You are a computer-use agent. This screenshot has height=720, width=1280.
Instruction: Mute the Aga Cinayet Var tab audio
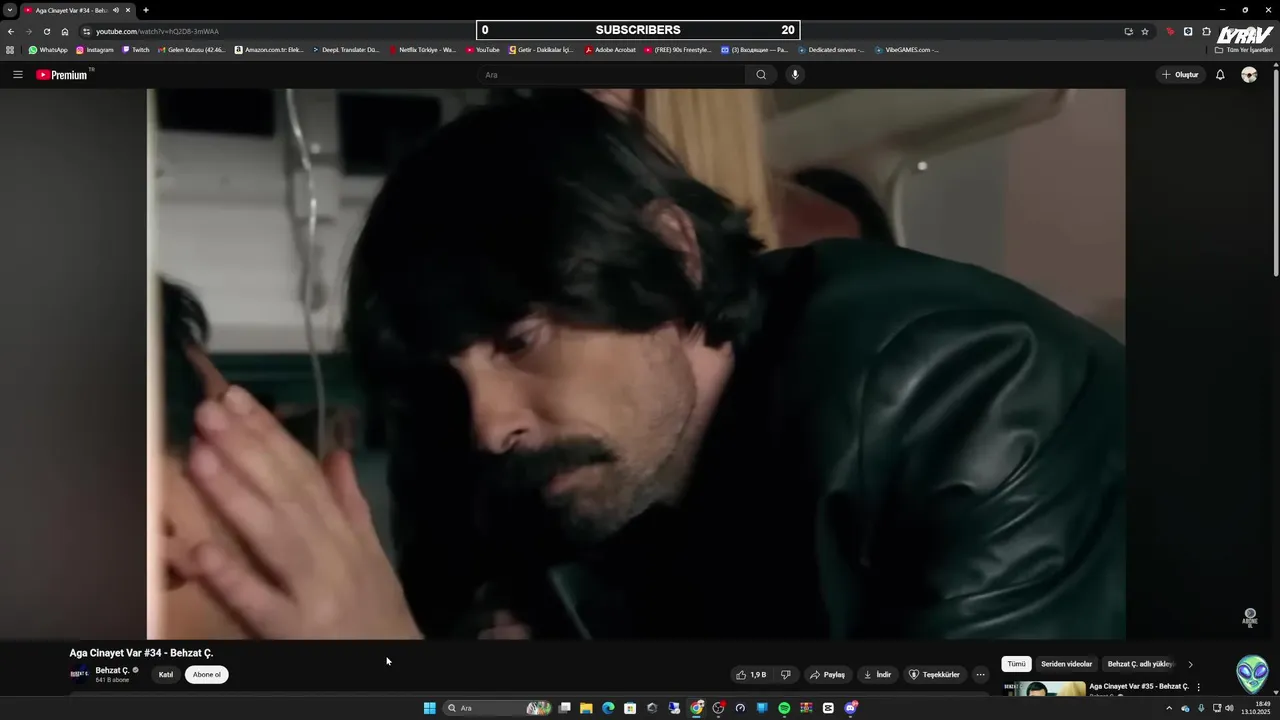(x=116, y=10)
